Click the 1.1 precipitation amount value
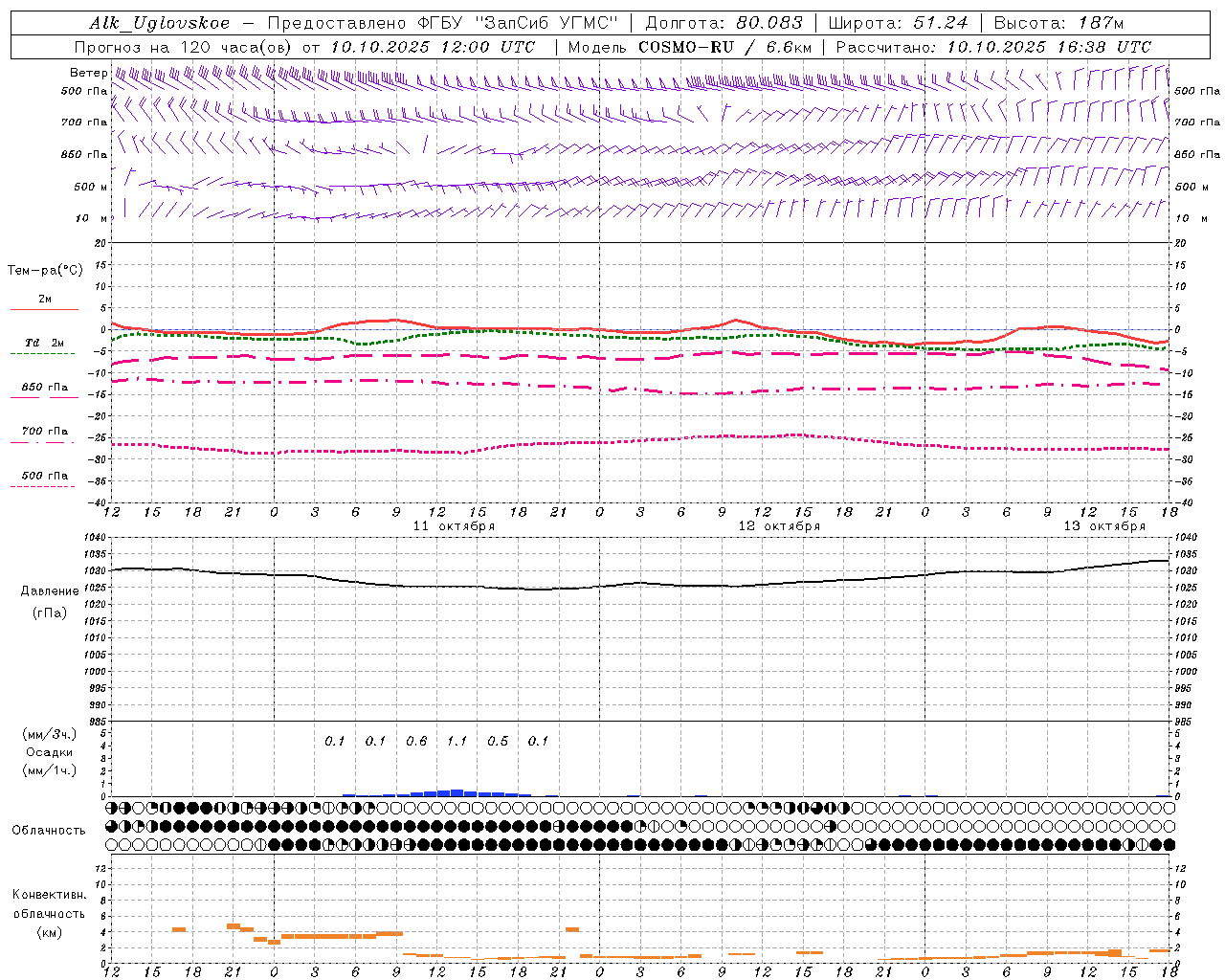This screenshot has width=1225, height=980. tap(457, 741)
